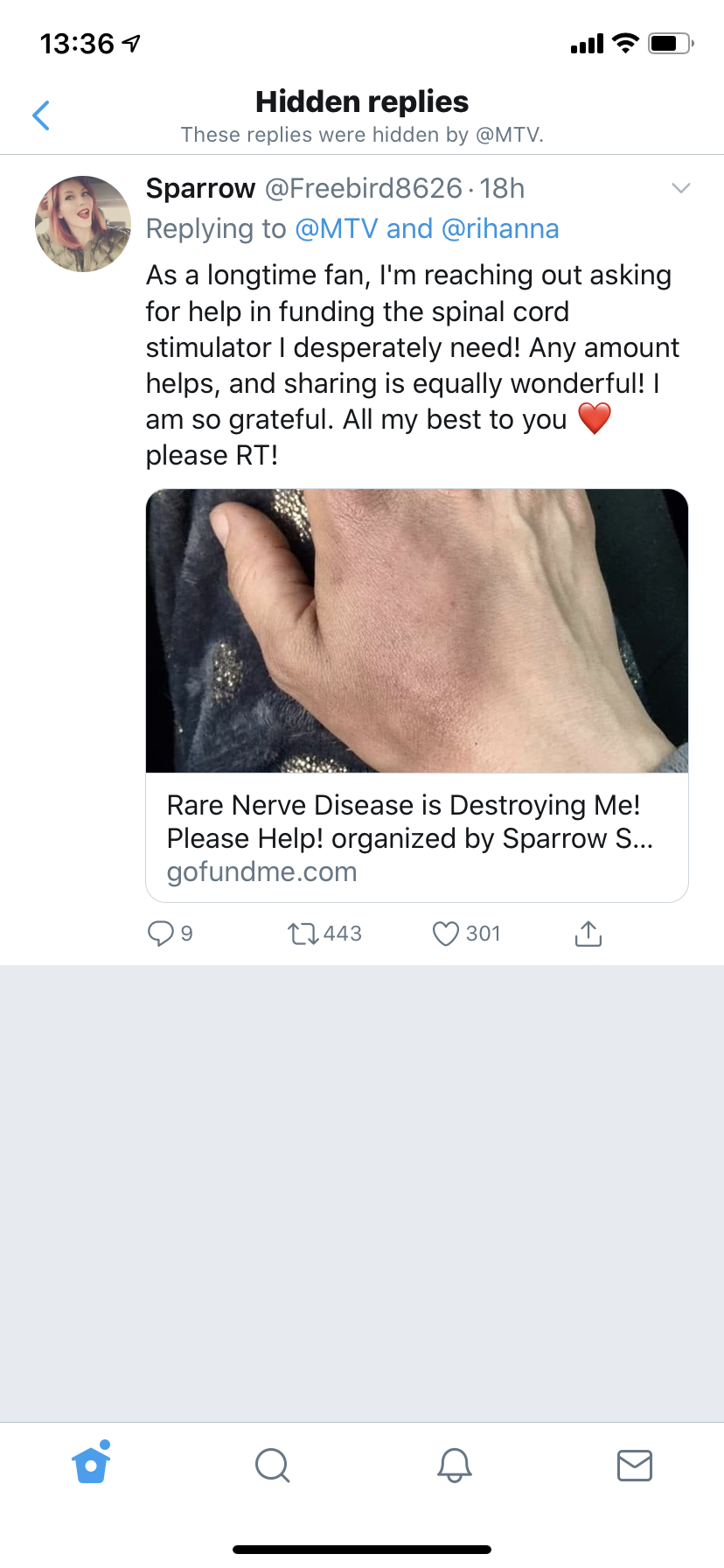The width and height of the screenshot is (724, 1568).
Task: Expand the tweet options chevron
Action: pos(680,188)
